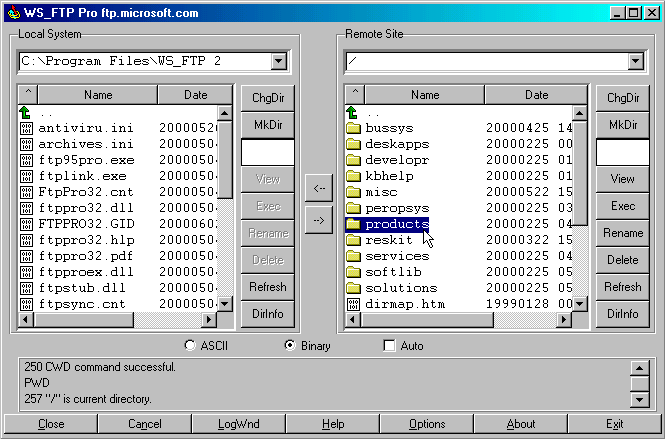Click the peropsys folder icon

(x=353, y=208)
